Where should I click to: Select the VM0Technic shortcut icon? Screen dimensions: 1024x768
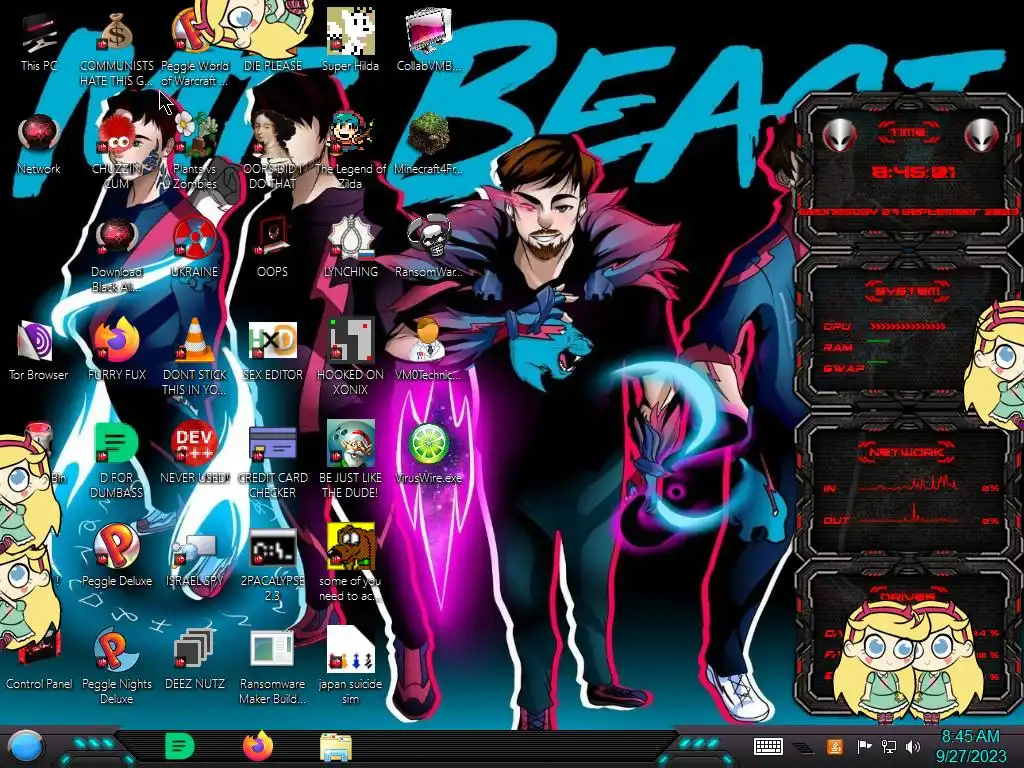coord(428,350)
